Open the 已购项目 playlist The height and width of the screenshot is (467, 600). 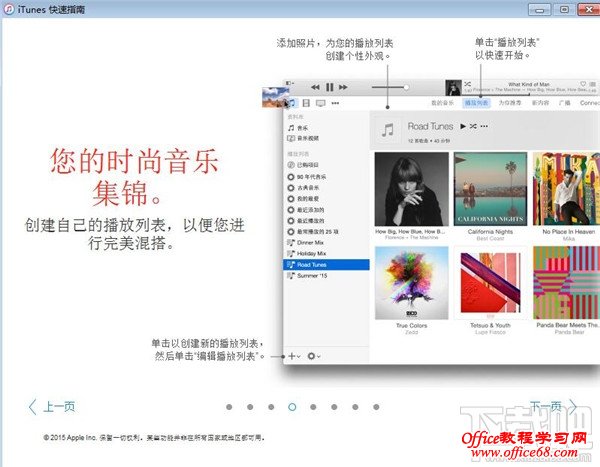tap(303, 165)
